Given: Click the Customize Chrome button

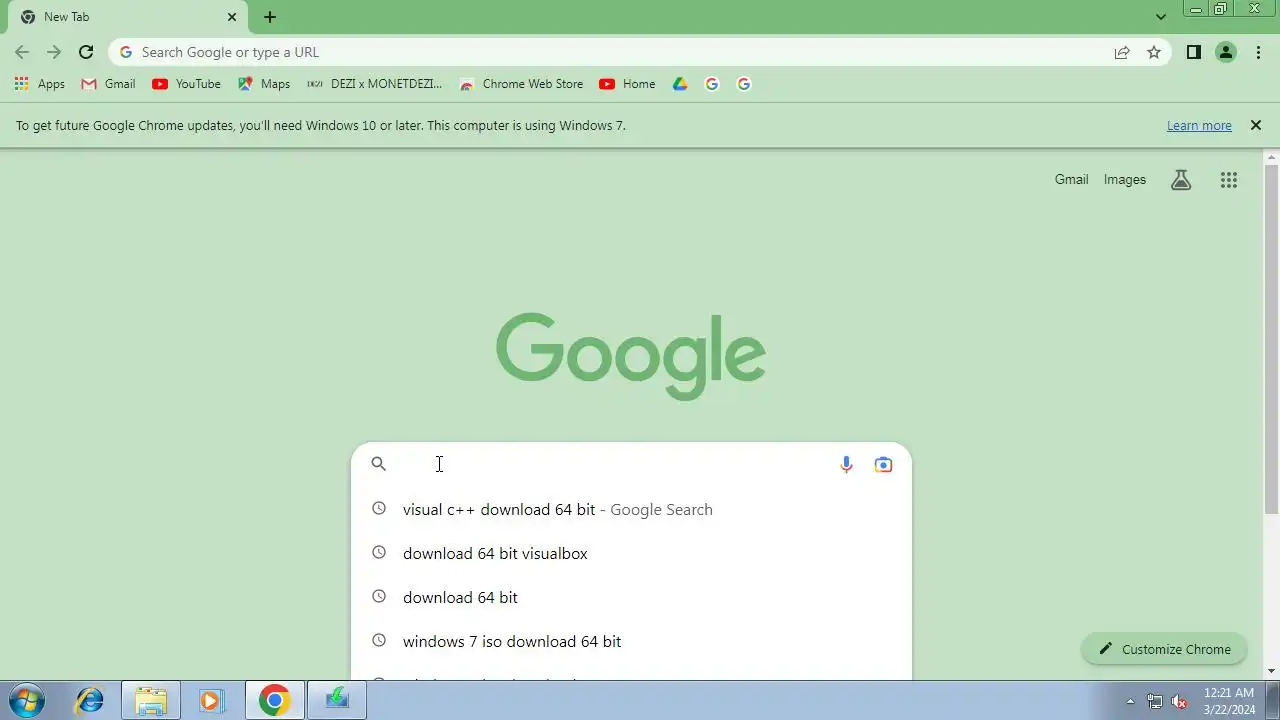Looking at the screenshot, I should point(1164,649).
